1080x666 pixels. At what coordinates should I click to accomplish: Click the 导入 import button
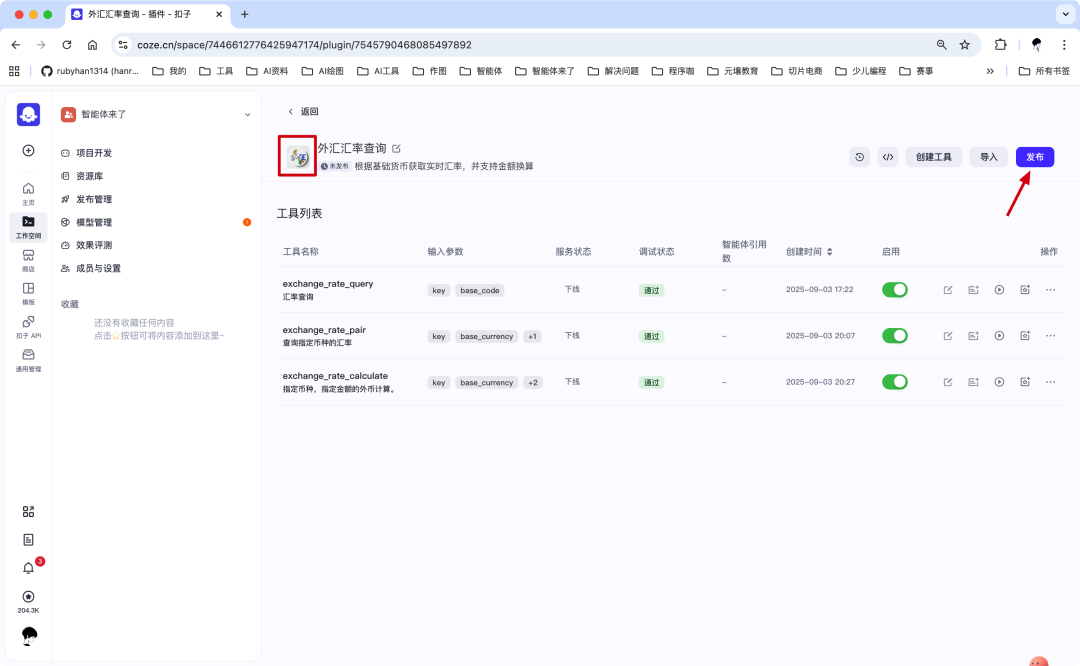988,157
